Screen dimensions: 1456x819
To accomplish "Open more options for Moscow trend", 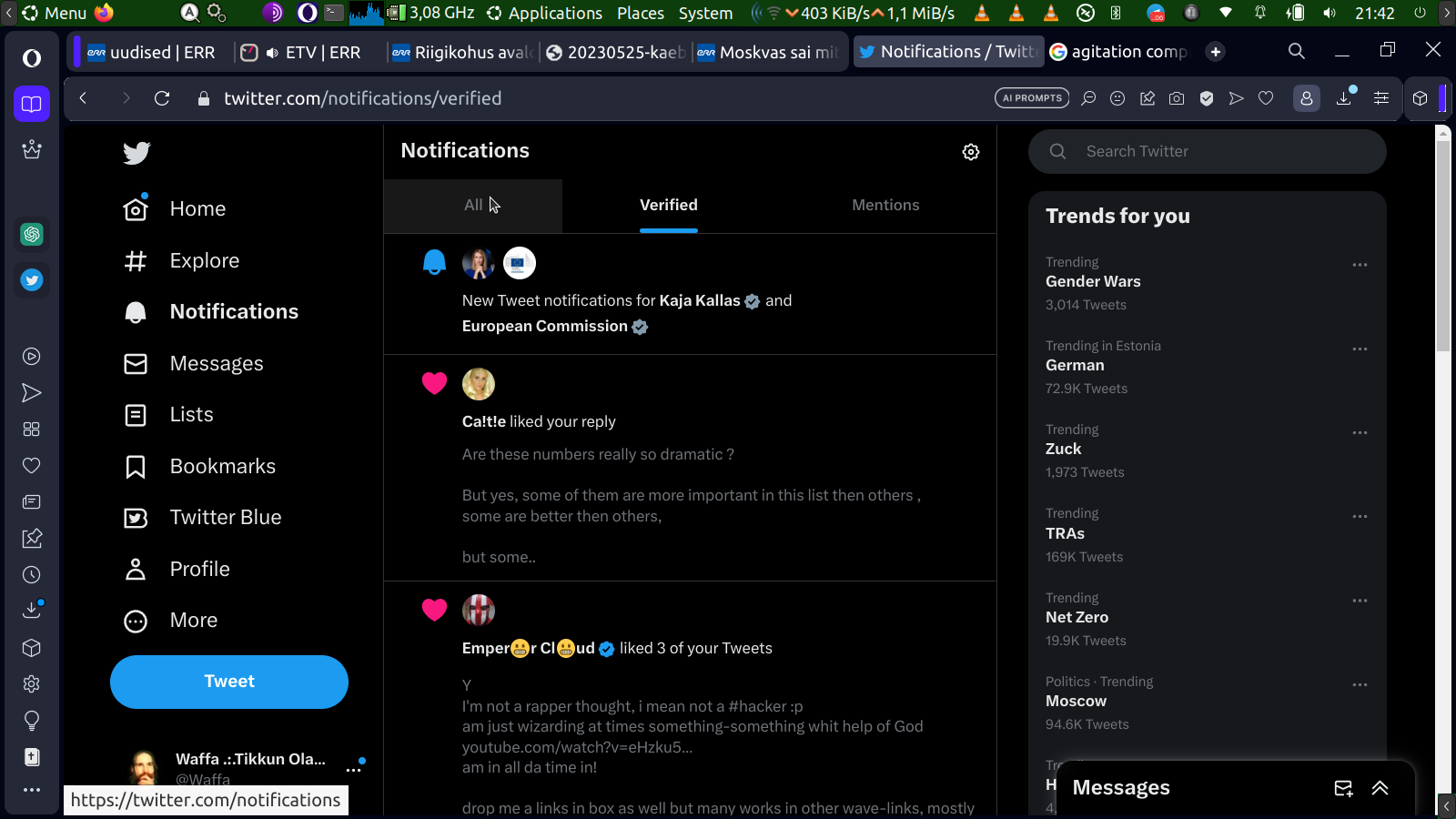I will (x=1360, y=684).
